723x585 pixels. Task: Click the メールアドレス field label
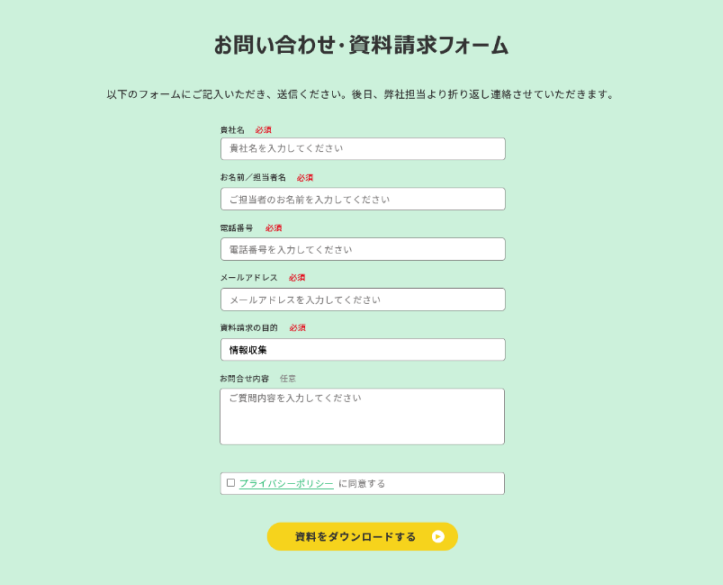(x=249, y=278)
